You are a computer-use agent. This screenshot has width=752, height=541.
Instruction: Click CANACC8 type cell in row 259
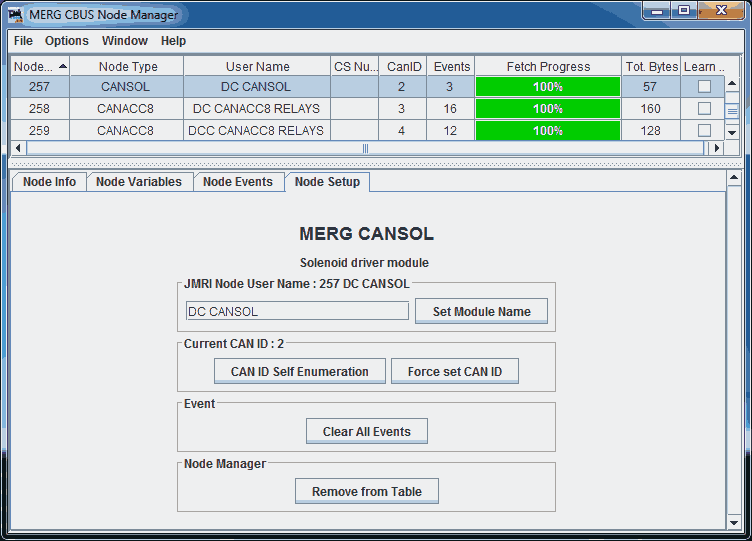[126, 130]
